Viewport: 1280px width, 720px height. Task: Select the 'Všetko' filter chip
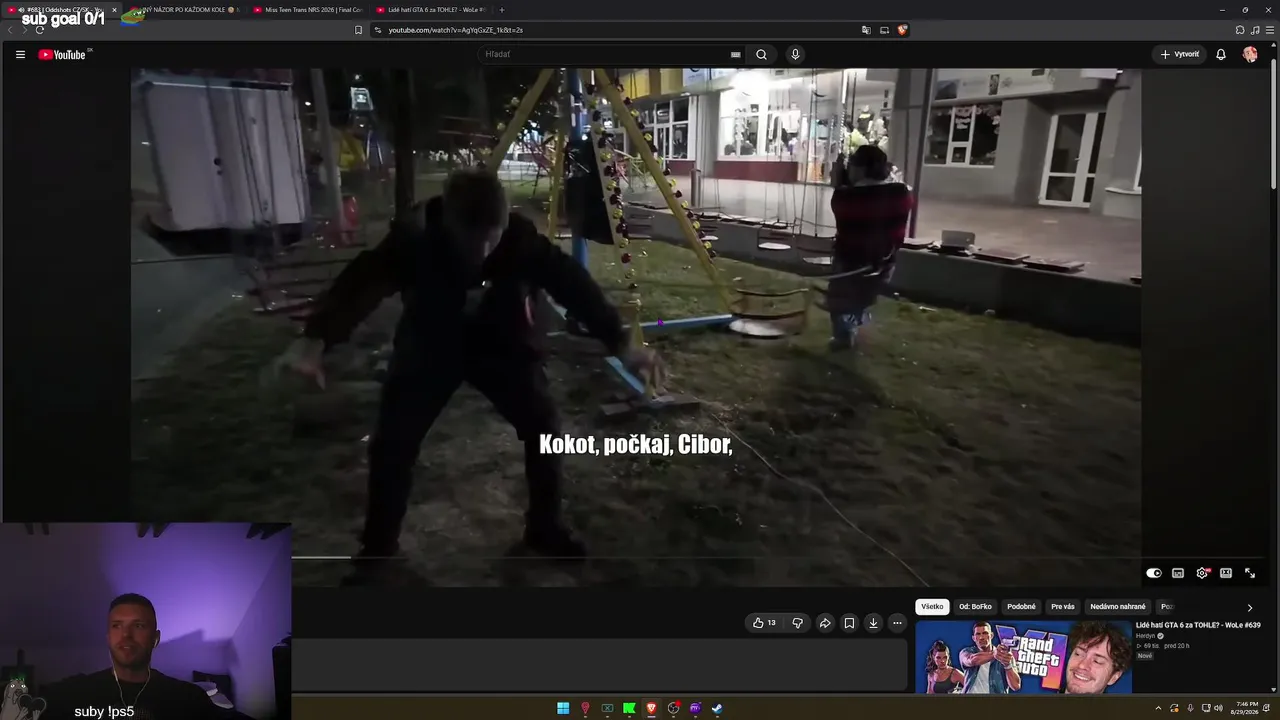point(932,607)
